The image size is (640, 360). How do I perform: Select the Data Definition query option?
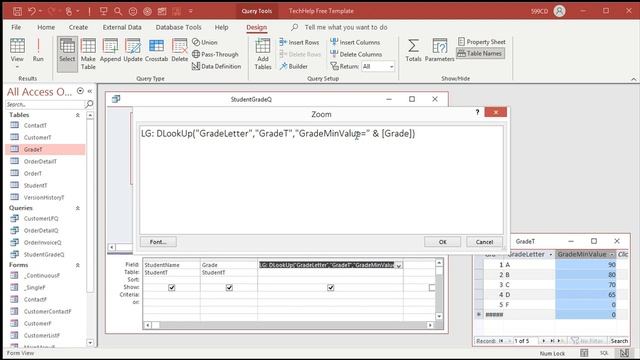pos(217,66)
